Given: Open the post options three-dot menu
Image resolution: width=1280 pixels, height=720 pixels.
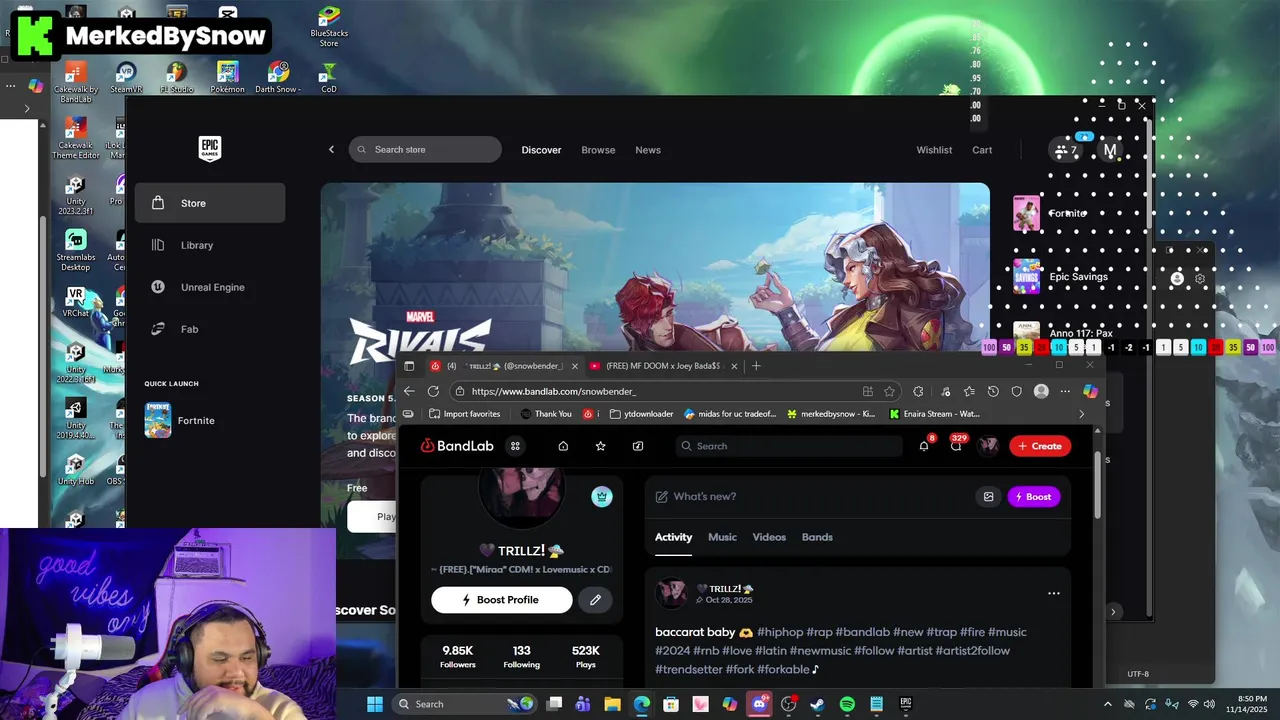Looking at the screenshot, I should click(1053, 593).
